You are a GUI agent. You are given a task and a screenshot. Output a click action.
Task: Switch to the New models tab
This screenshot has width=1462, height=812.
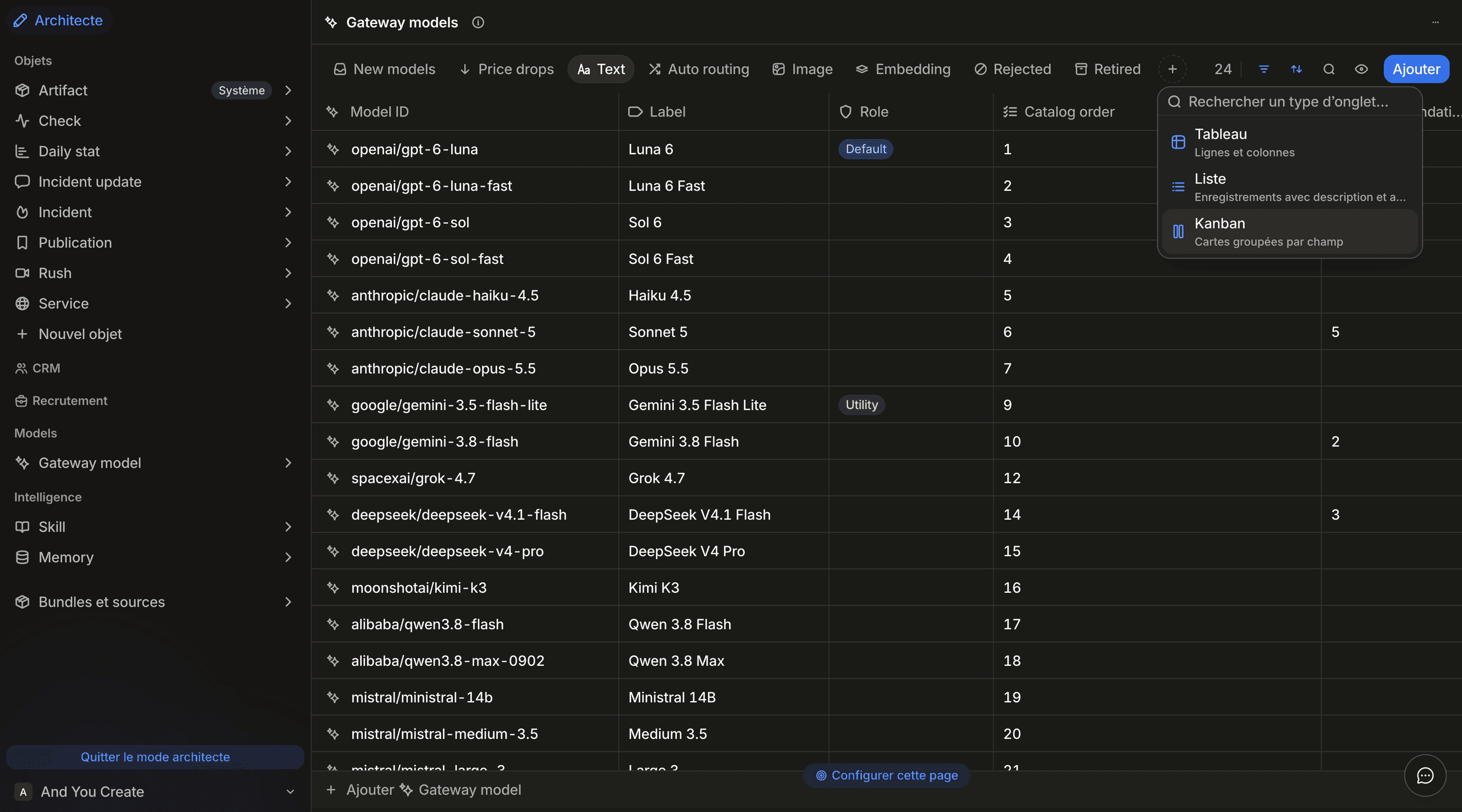point(384,69)
